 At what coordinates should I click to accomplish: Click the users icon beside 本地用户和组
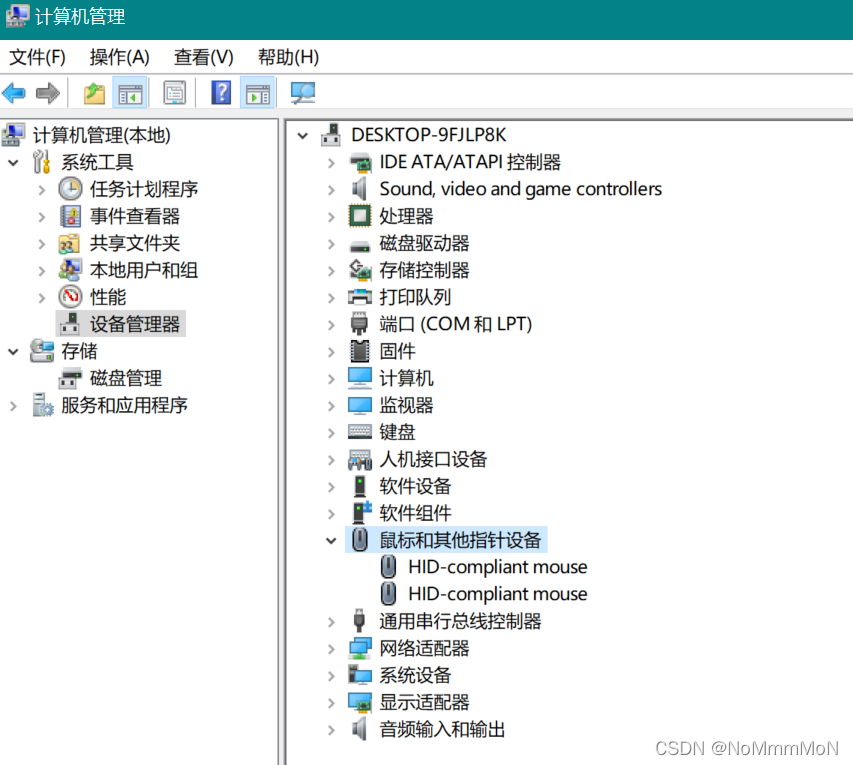71,270
